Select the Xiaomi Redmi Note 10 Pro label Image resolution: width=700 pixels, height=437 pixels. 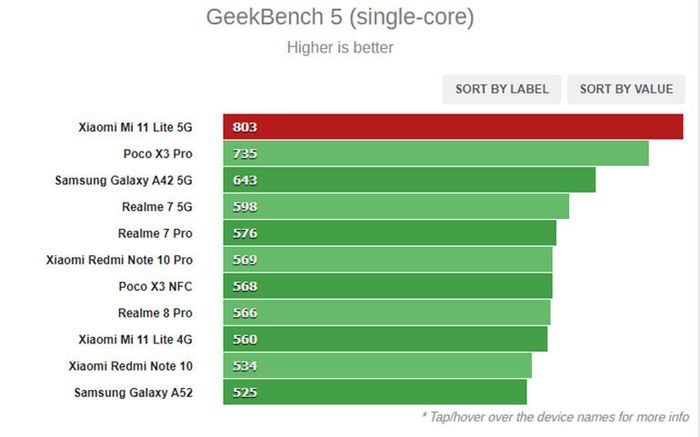coord(119,260)
